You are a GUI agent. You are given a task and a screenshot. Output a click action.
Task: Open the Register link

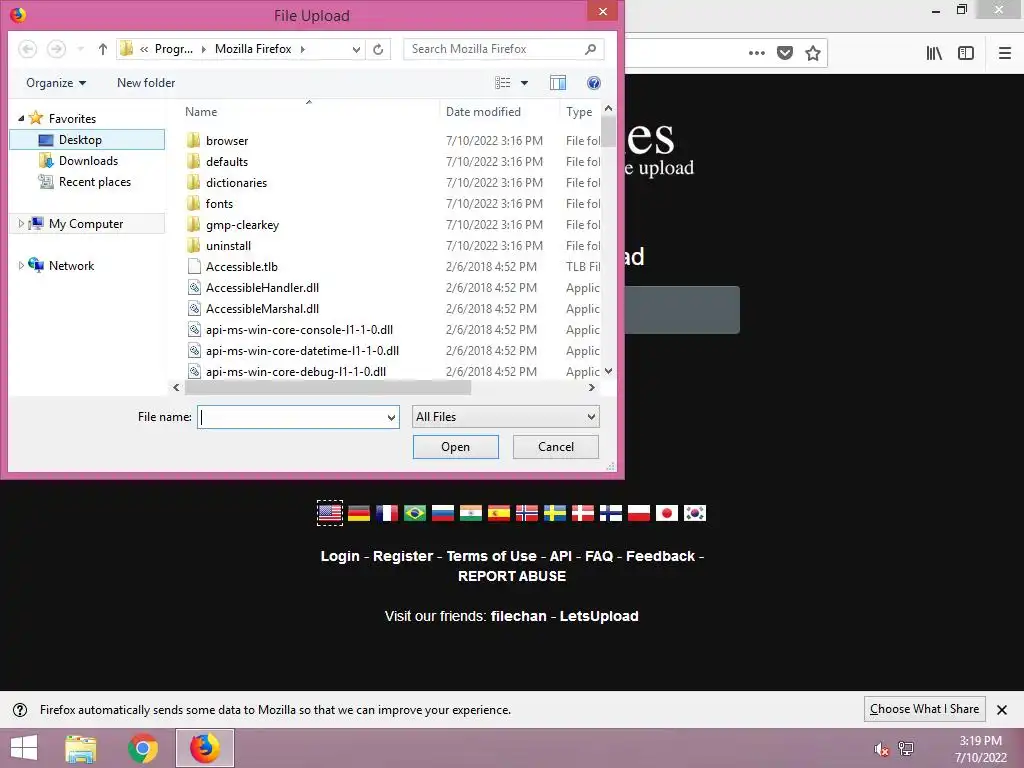[403, 556]
